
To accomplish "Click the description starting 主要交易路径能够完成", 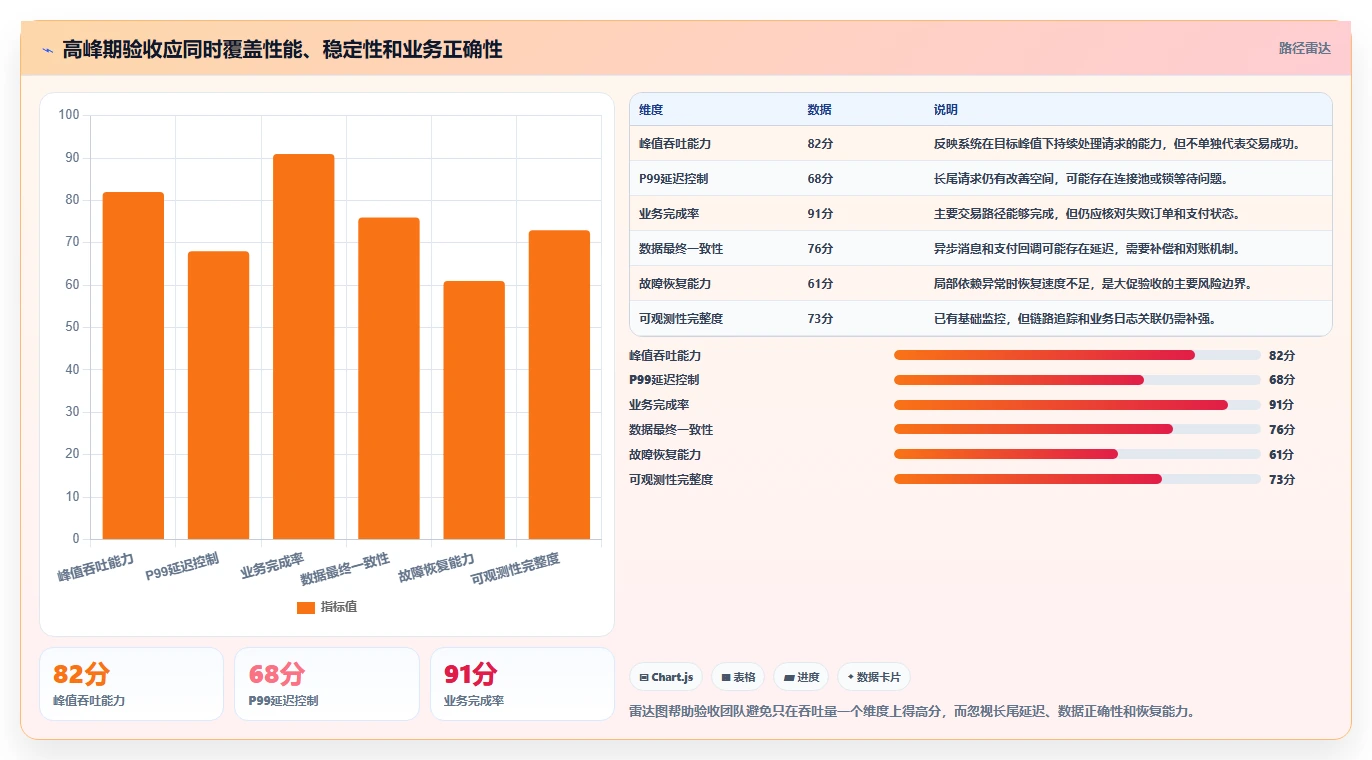I will tap(1087, 214).
